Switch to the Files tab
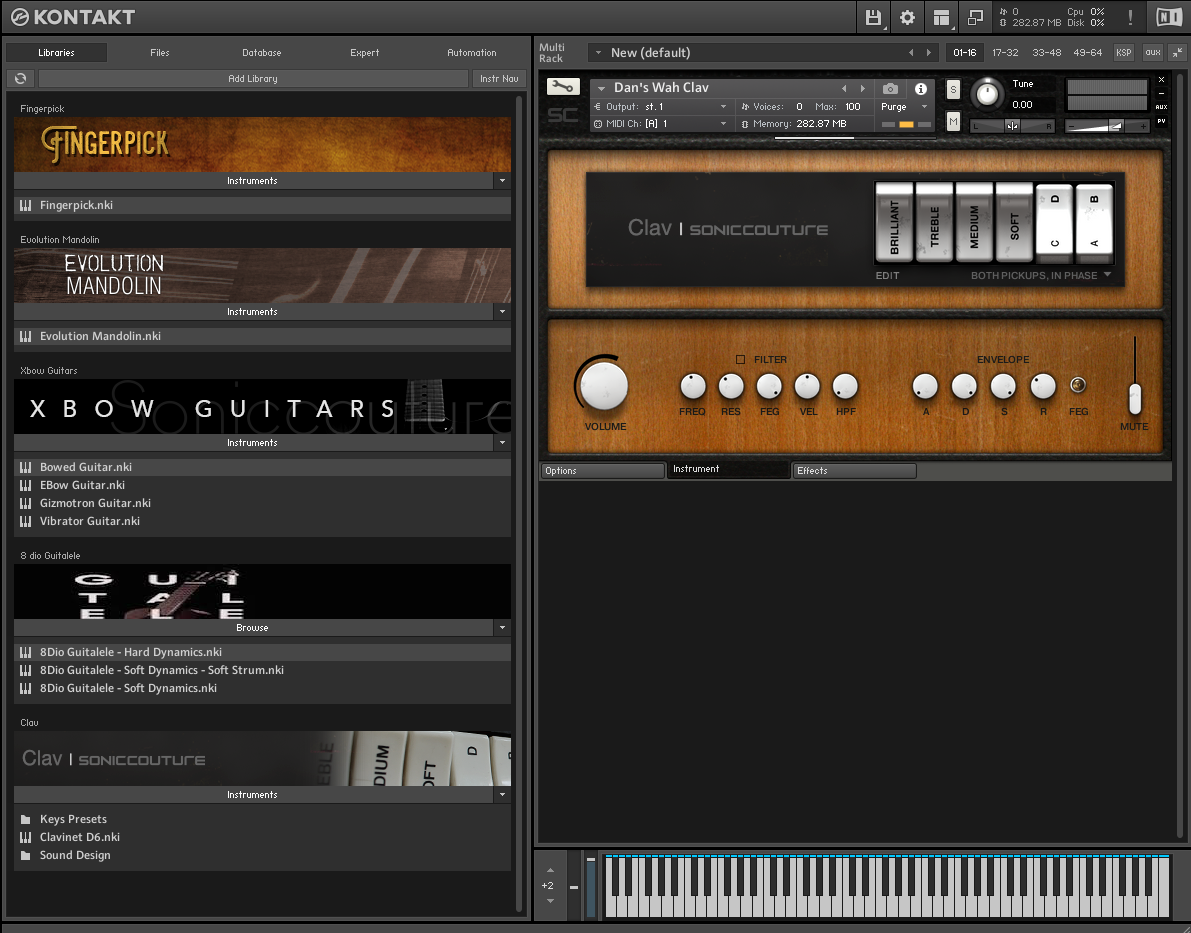The width and height of the screenshot is (1191, 933). 160,52
